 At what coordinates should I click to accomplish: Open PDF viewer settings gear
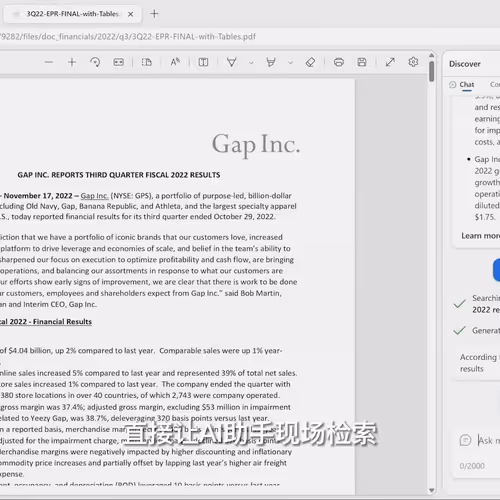click(x=413, y=62)
